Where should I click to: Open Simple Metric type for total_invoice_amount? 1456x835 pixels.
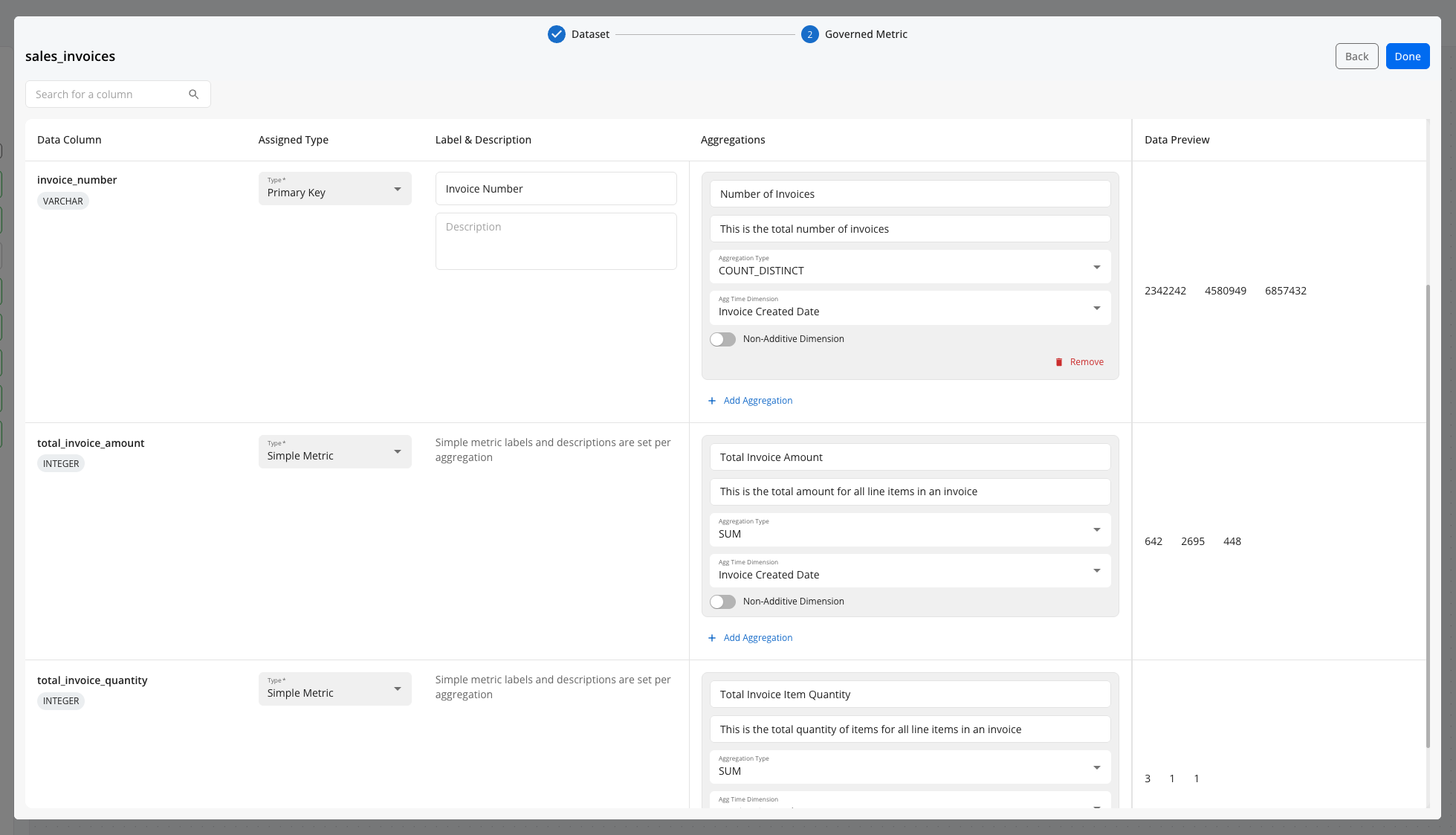[334, 452]
